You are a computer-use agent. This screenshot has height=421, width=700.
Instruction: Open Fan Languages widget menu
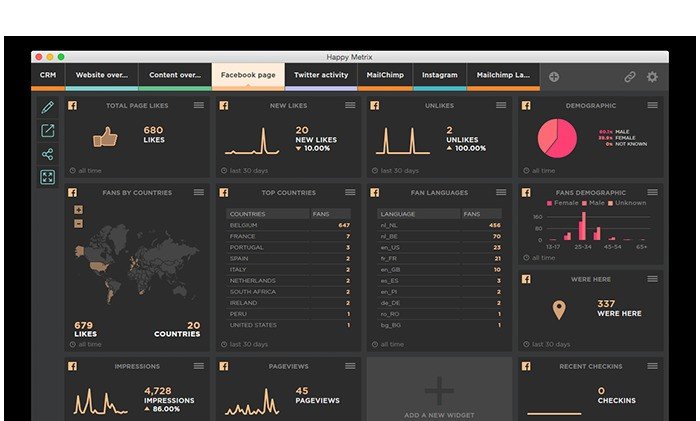tap(501, 192)
